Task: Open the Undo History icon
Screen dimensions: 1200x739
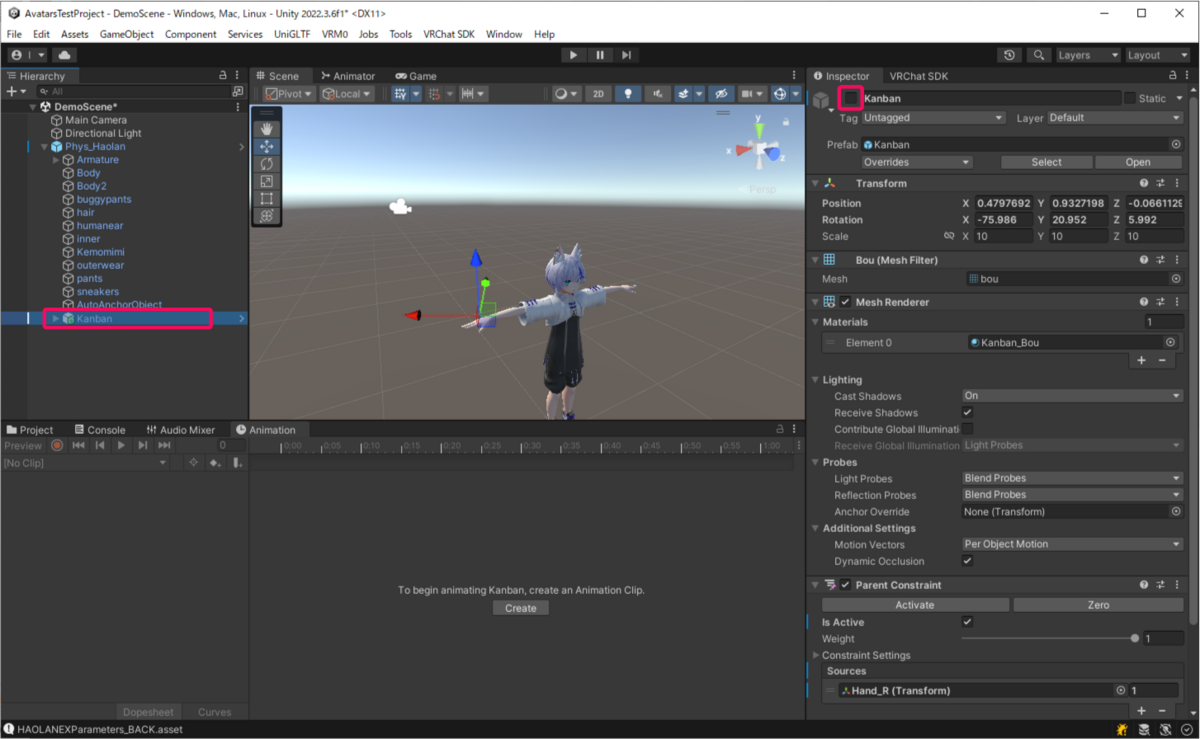Action: click(x=1010, y=55)
